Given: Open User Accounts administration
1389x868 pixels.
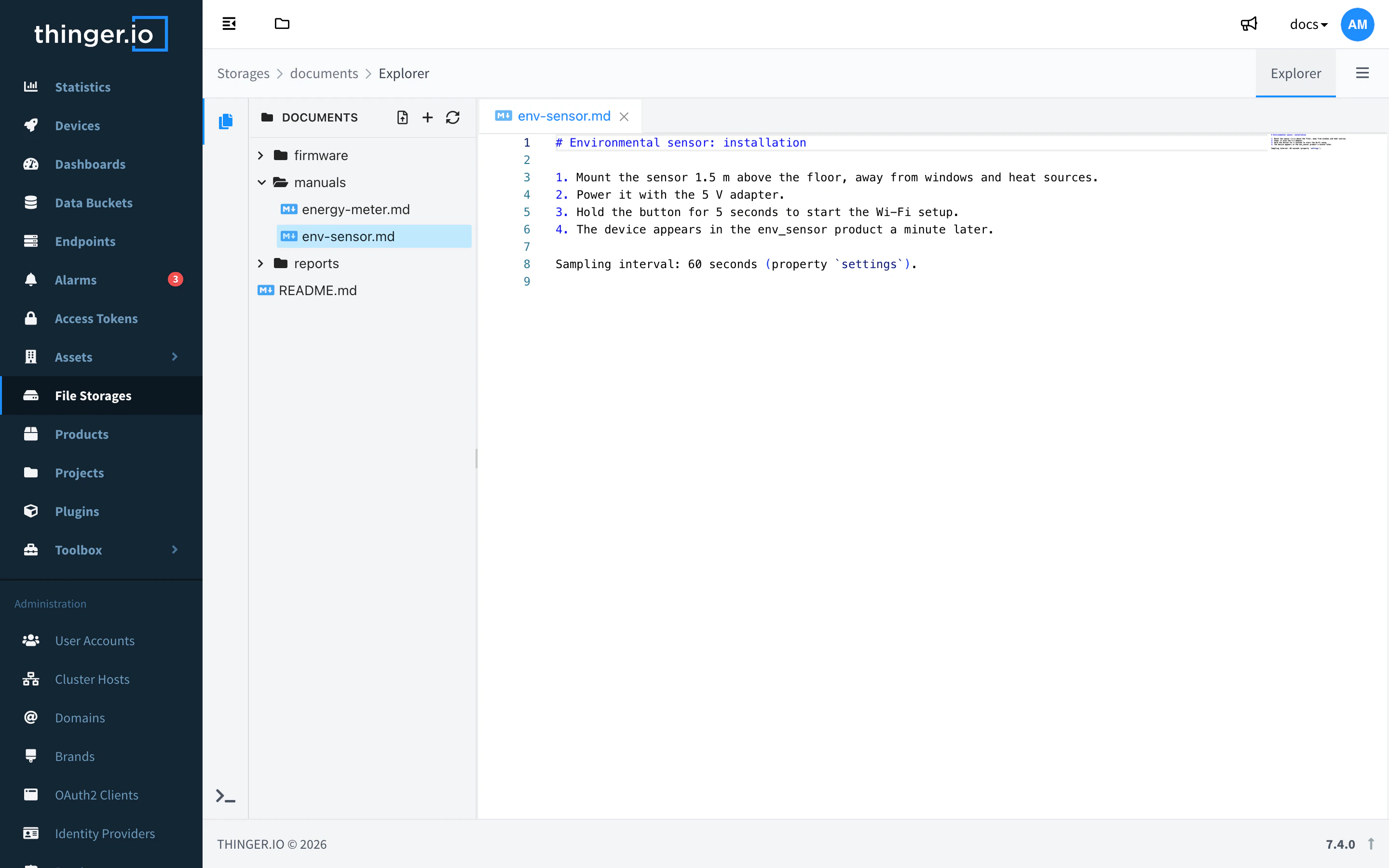Looking at the screenshot, I should point(101,641).
